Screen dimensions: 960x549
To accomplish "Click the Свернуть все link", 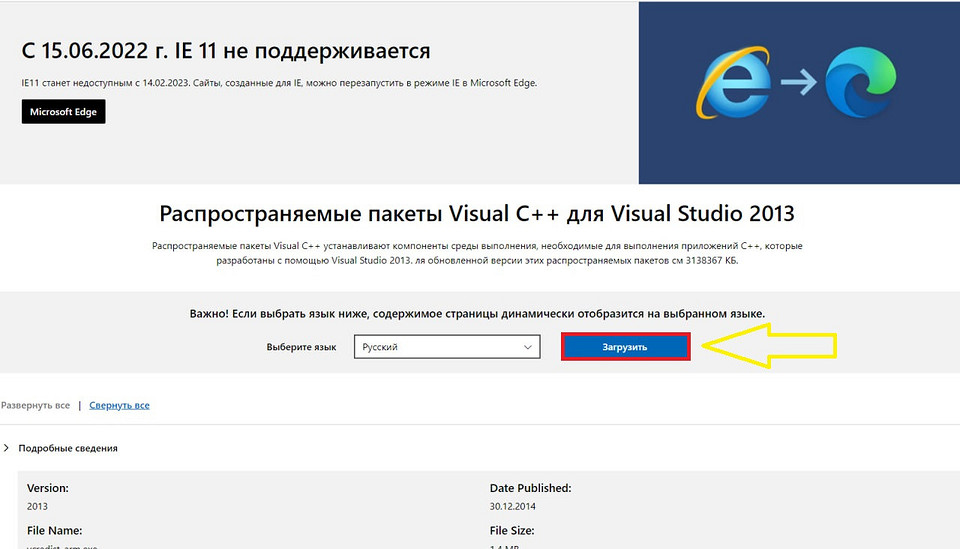I will tap(119, 405).
